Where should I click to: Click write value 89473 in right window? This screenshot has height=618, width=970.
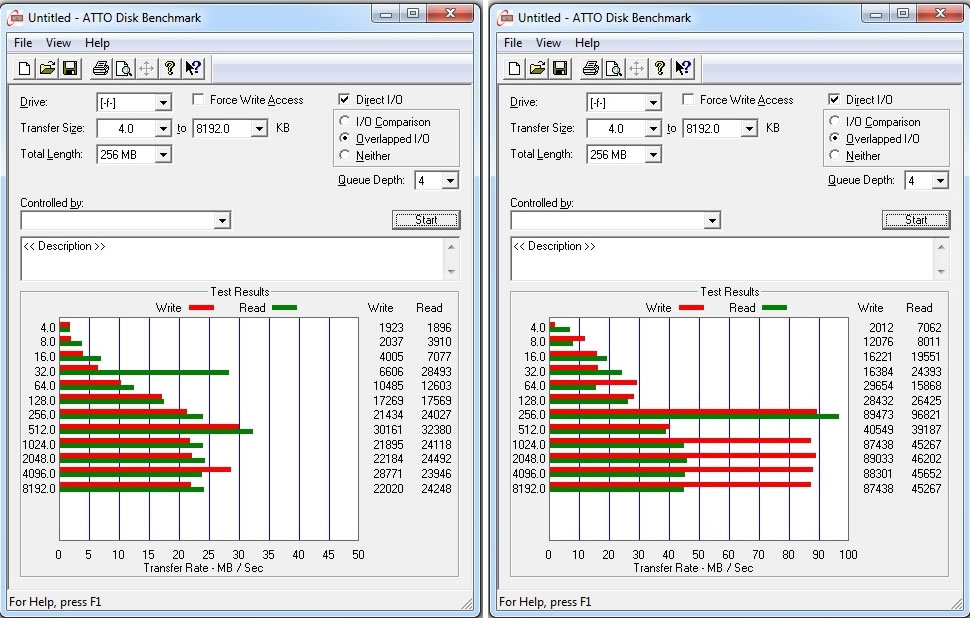[878, 415]
